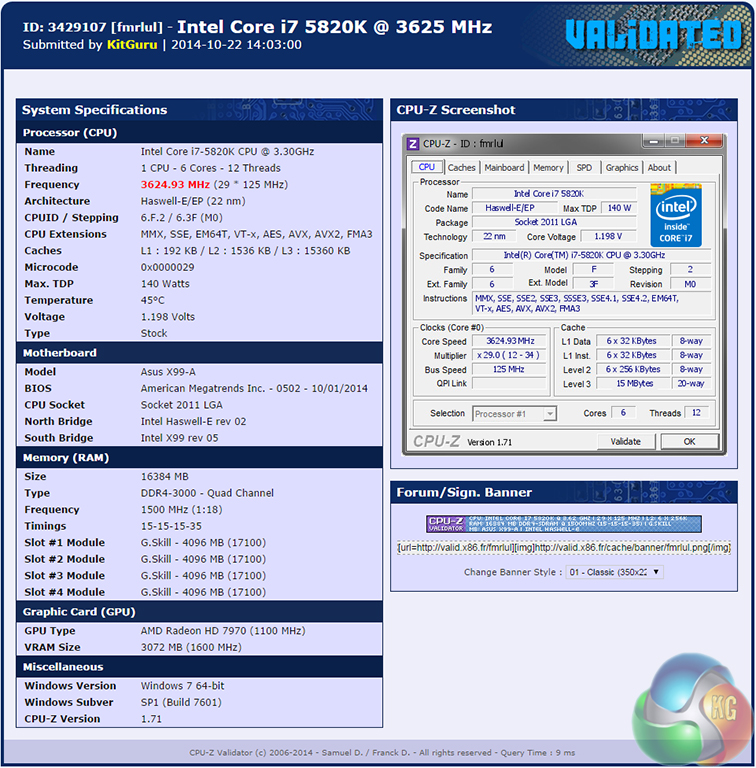Click the Level 3 cache field 15 MBytes
Viewport: 756px width, 768px height.
[x=635, y=384]
